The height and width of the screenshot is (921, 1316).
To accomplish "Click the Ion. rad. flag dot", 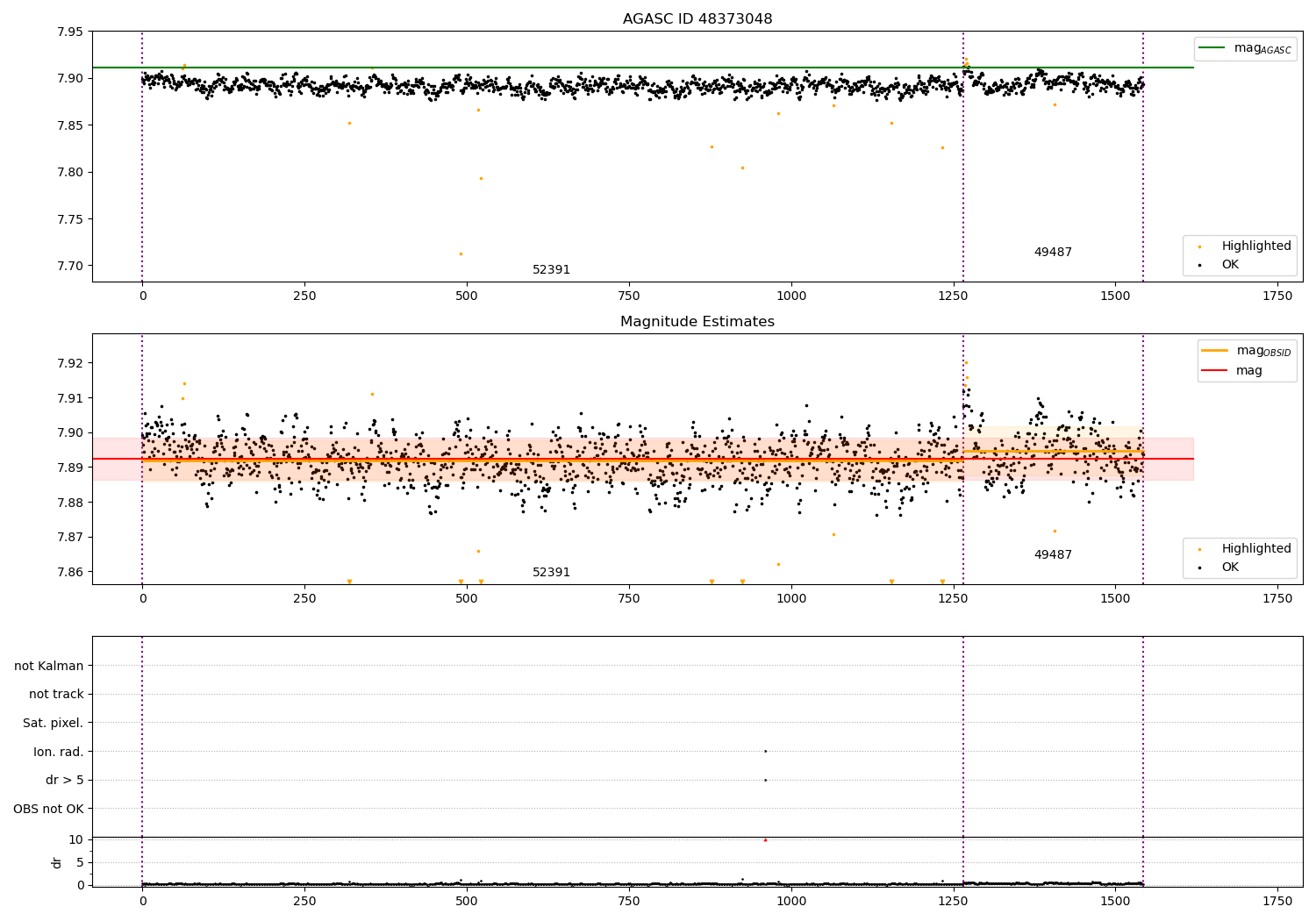I will click(765, 751).
